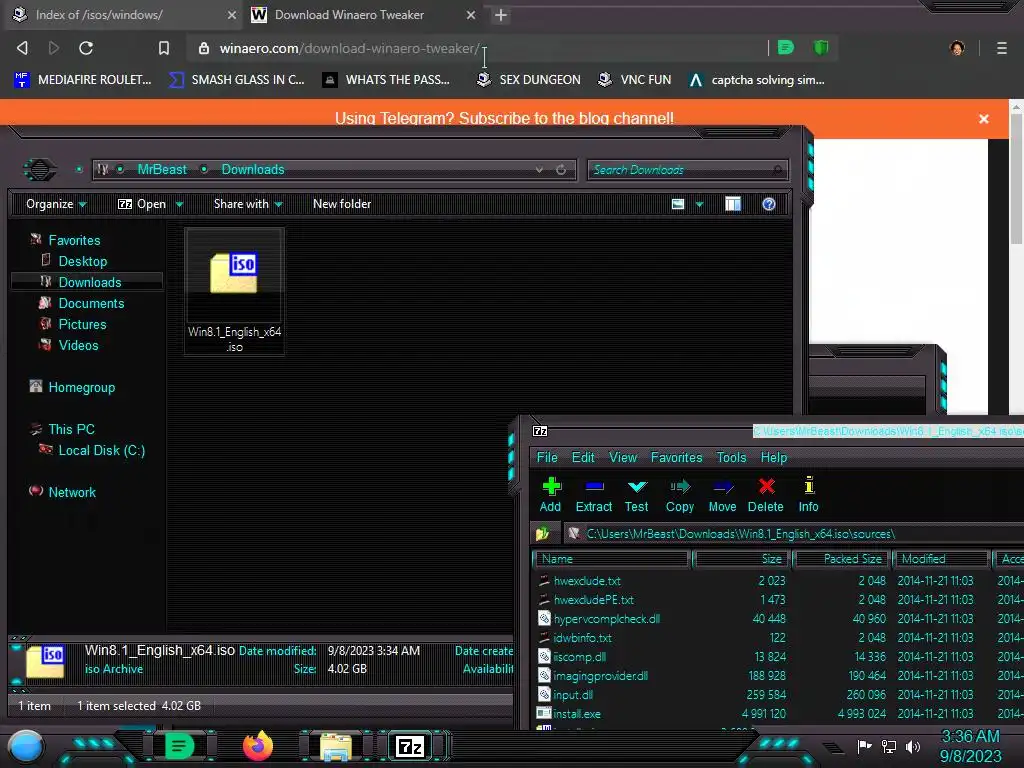The image size is (1024, 768).
Task: Select input.dll in 7-Zip list
Action: point(573,695)
